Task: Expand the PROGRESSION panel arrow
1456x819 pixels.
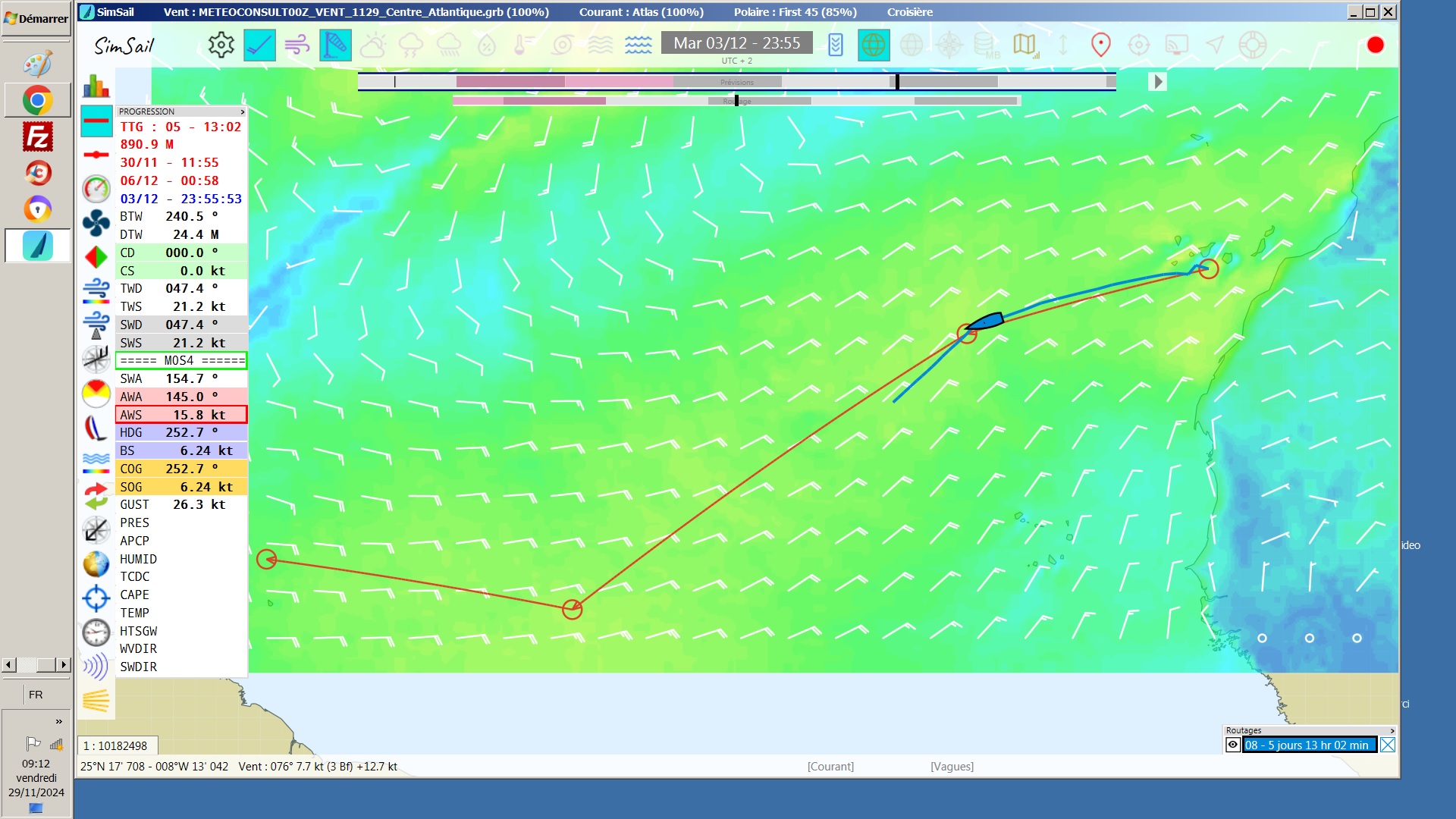Action: 242,111
